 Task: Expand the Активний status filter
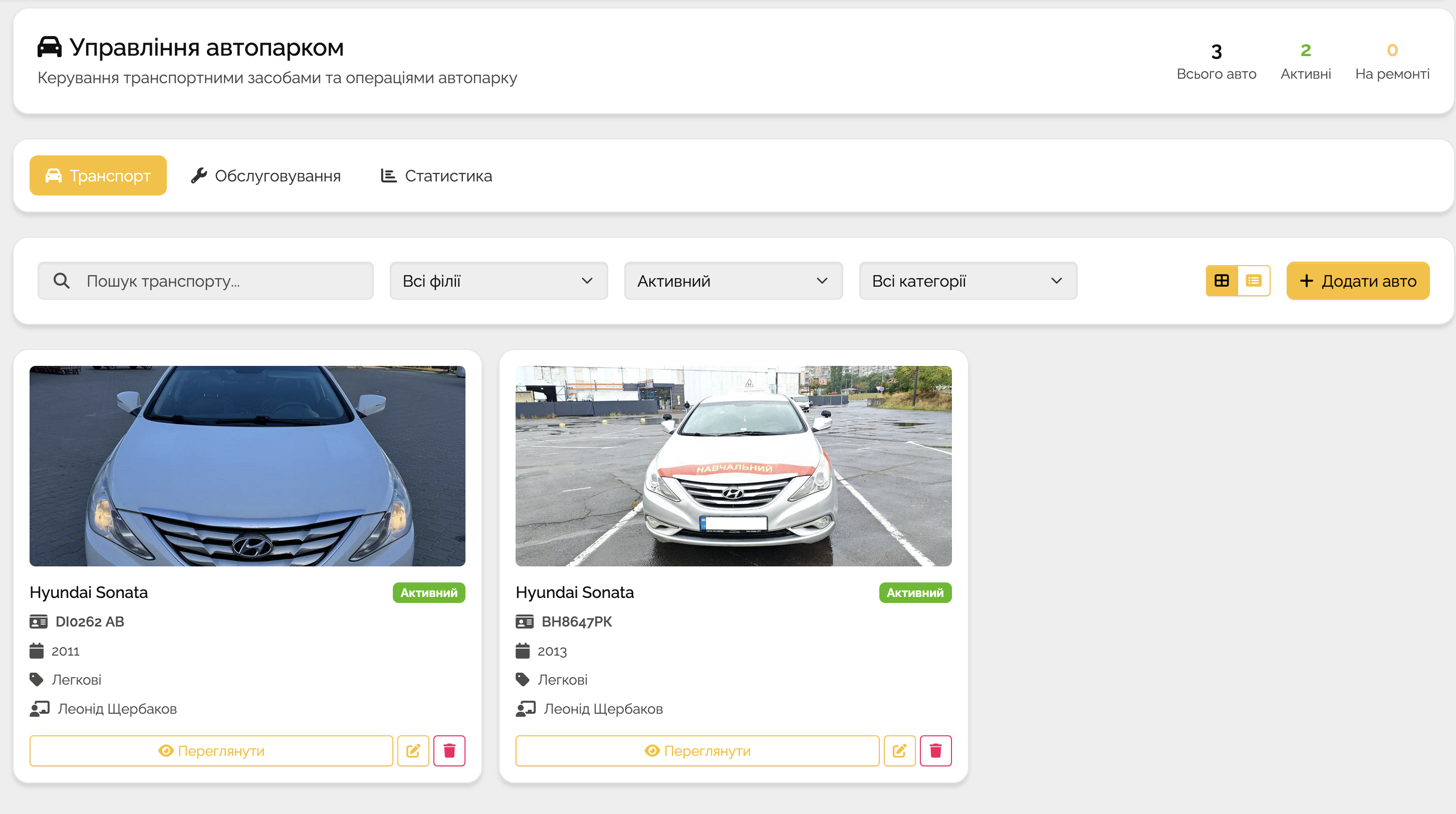[x=733, y=281]
